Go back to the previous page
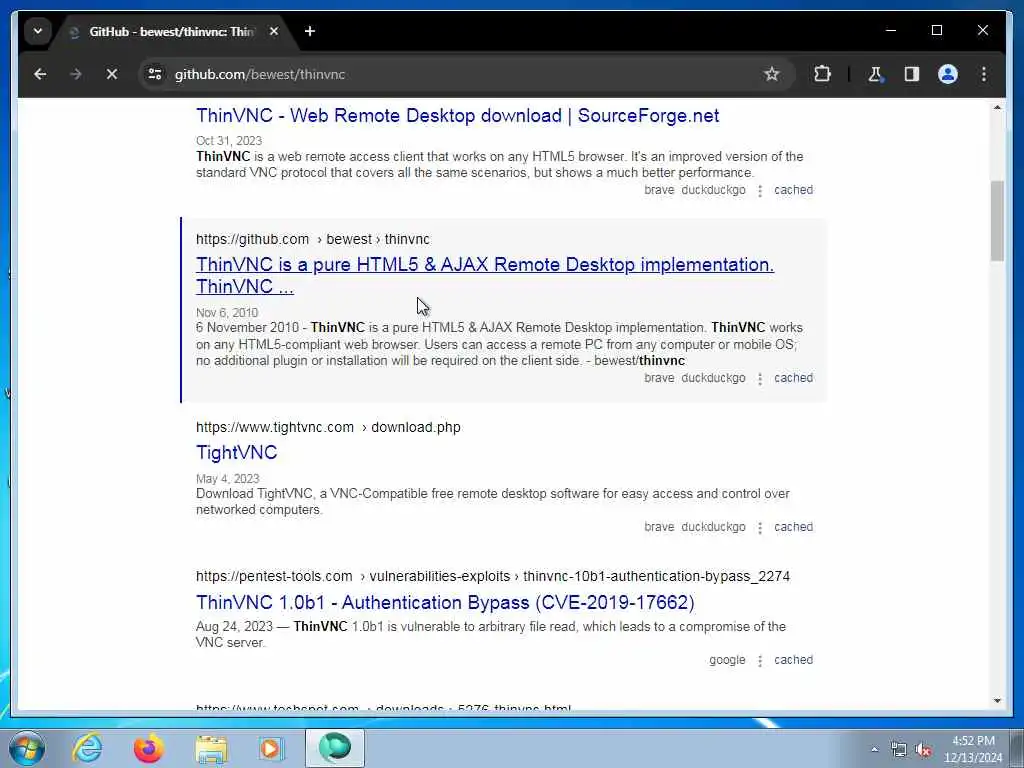 click(40, 74)
